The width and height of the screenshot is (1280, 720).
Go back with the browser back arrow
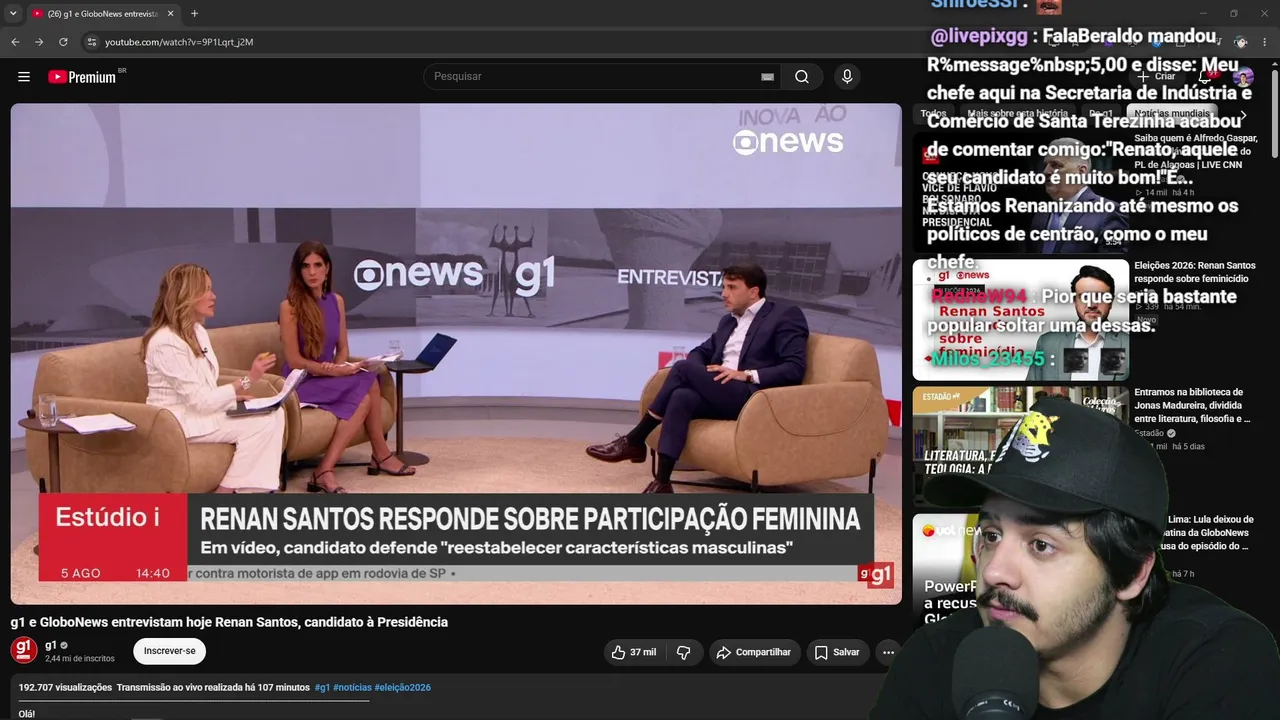(x=15, y=42)
